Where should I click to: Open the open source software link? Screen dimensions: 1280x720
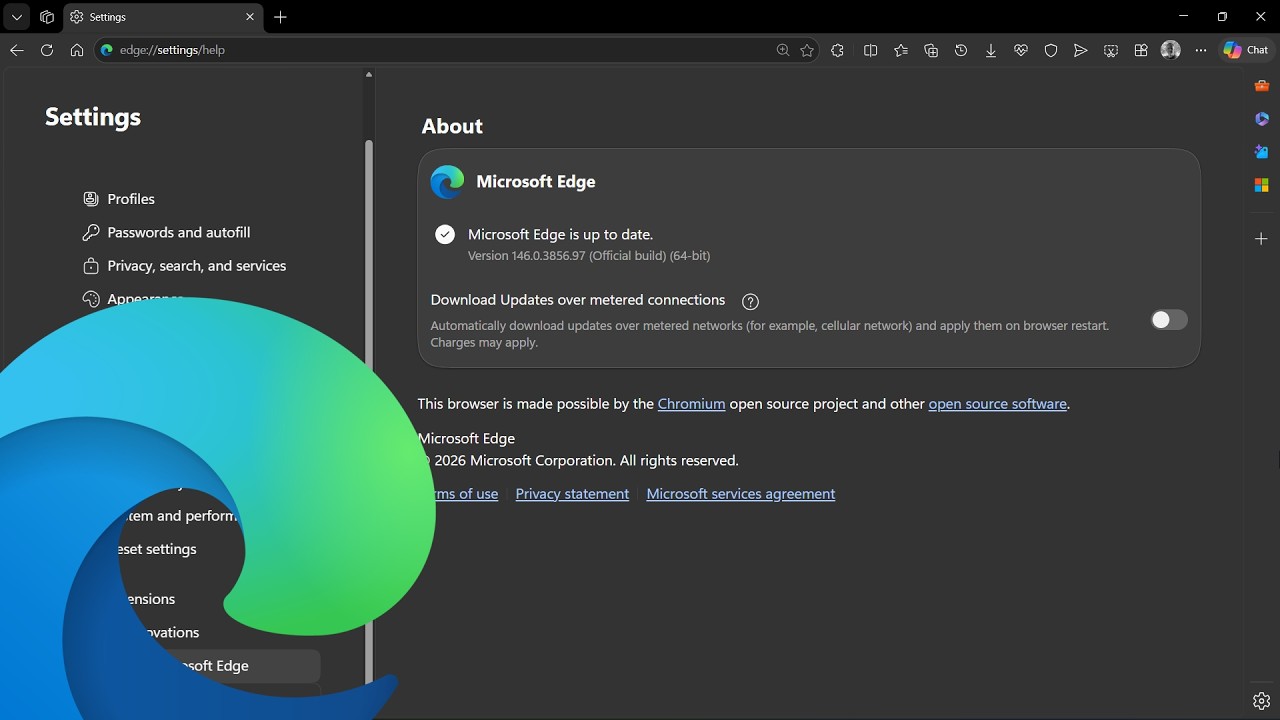pyautogui.click(x=997, y=404)
